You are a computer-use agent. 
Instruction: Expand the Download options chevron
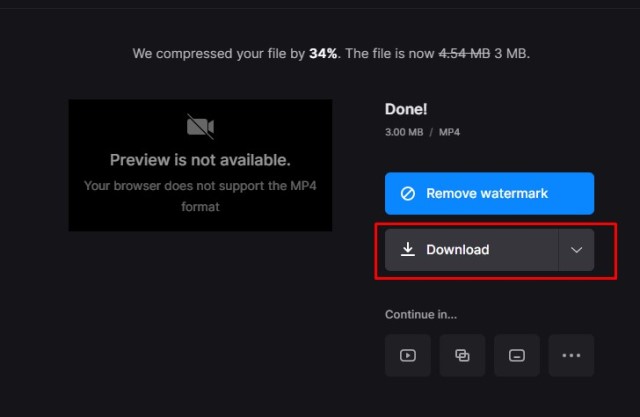(576, 250)
